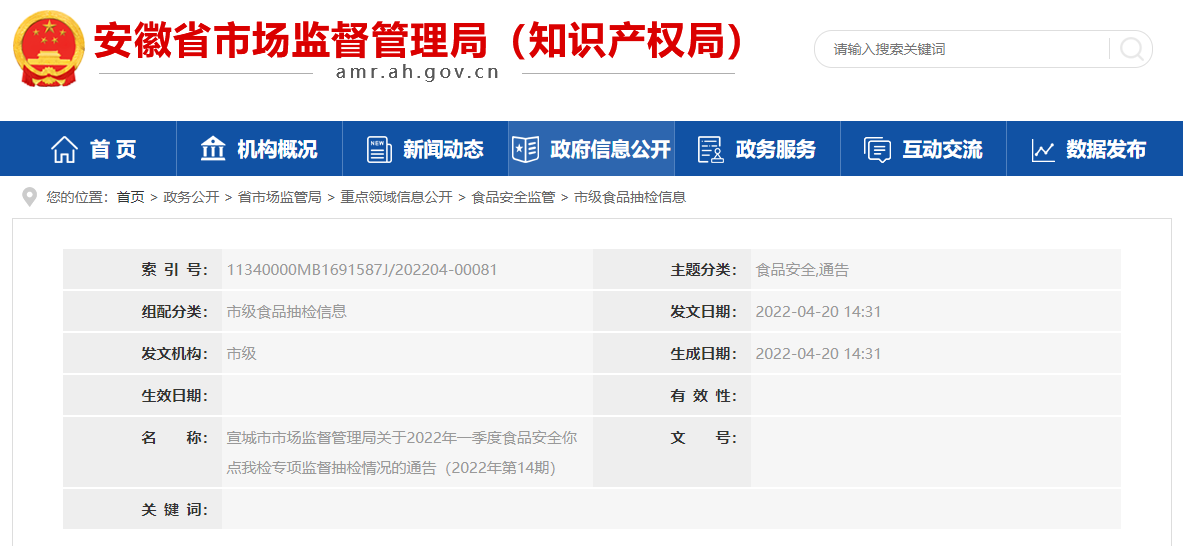Click the location pin icon in breadcrumb

click(29, 197)
